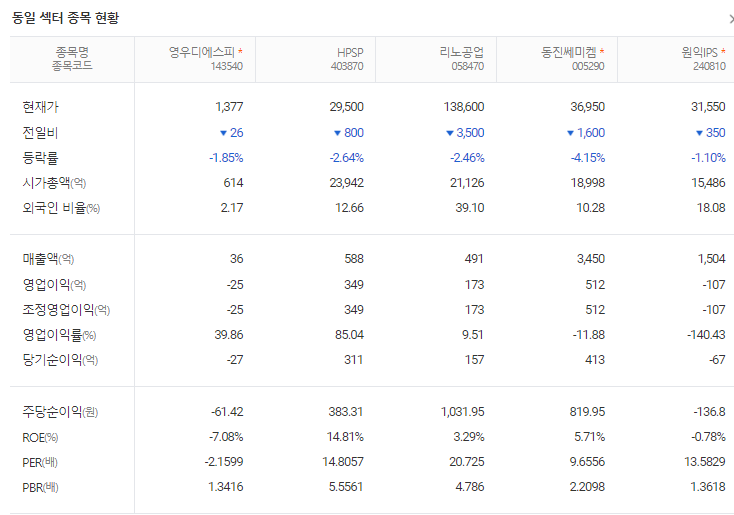Click the red asterisk next to 영우디에스피
This screenshot has width=734, height=515.
[240, 51]
